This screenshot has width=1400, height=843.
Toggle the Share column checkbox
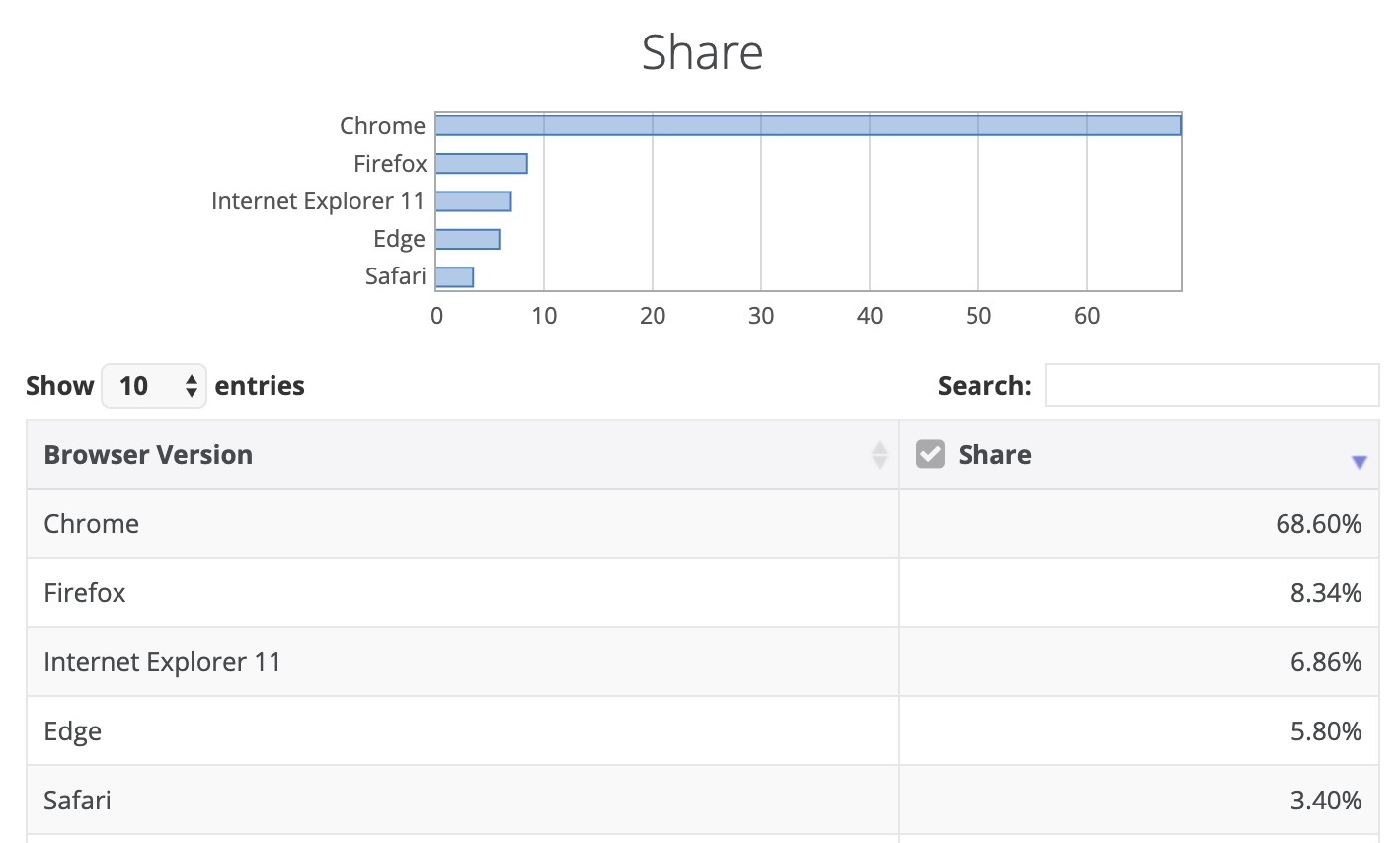click(930, 454)
